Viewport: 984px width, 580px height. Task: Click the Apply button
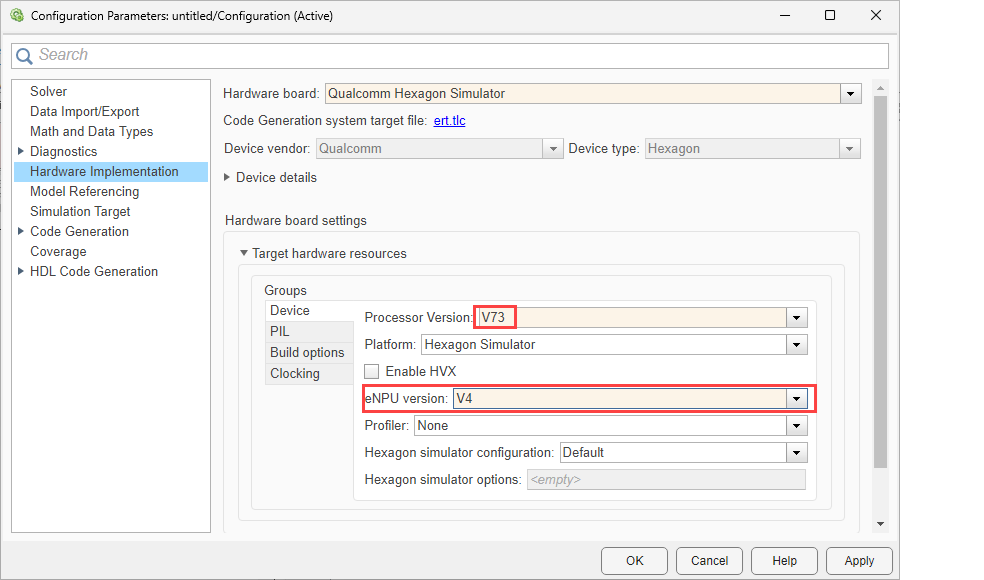(x=858, y=561)
